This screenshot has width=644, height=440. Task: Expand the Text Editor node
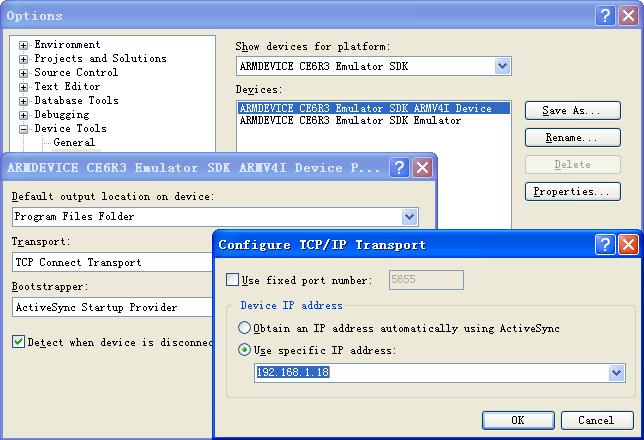pos(23,87)
